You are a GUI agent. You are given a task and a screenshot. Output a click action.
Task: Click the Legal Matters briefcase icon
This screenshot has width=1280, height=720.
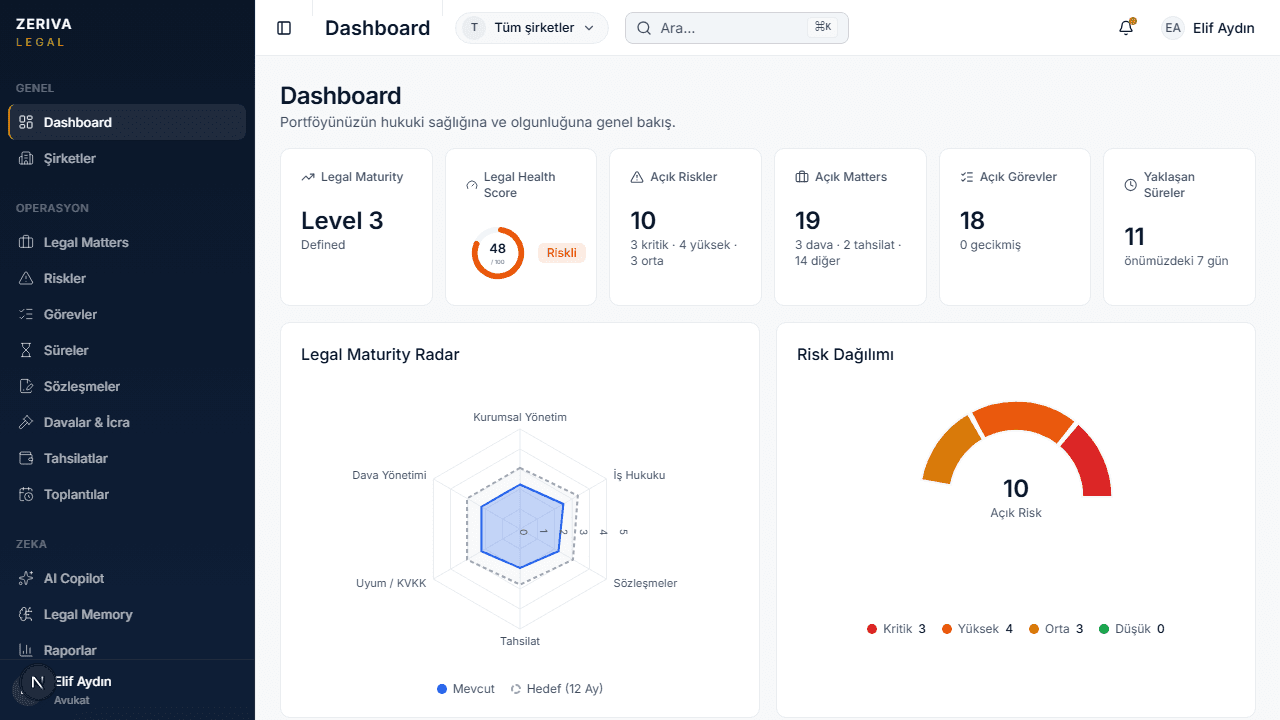[27, 242]
